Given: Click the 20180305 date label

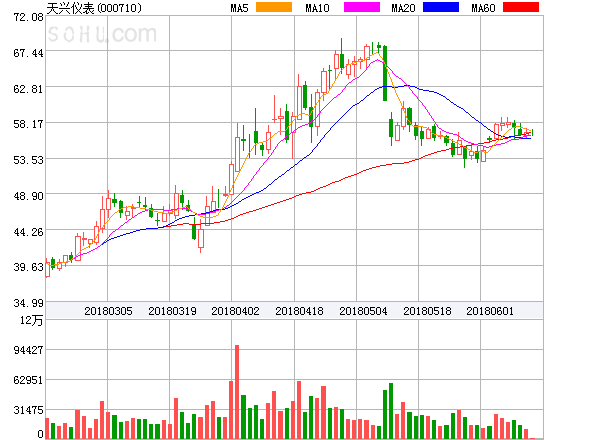Looking at the screenshot, I should pos(108,311).
